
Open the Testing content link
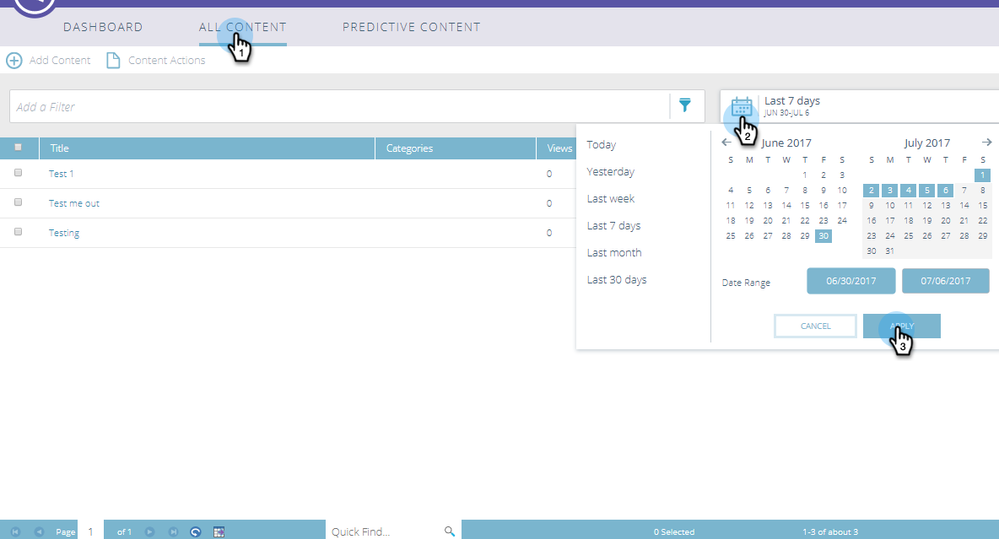pos(64,233)
